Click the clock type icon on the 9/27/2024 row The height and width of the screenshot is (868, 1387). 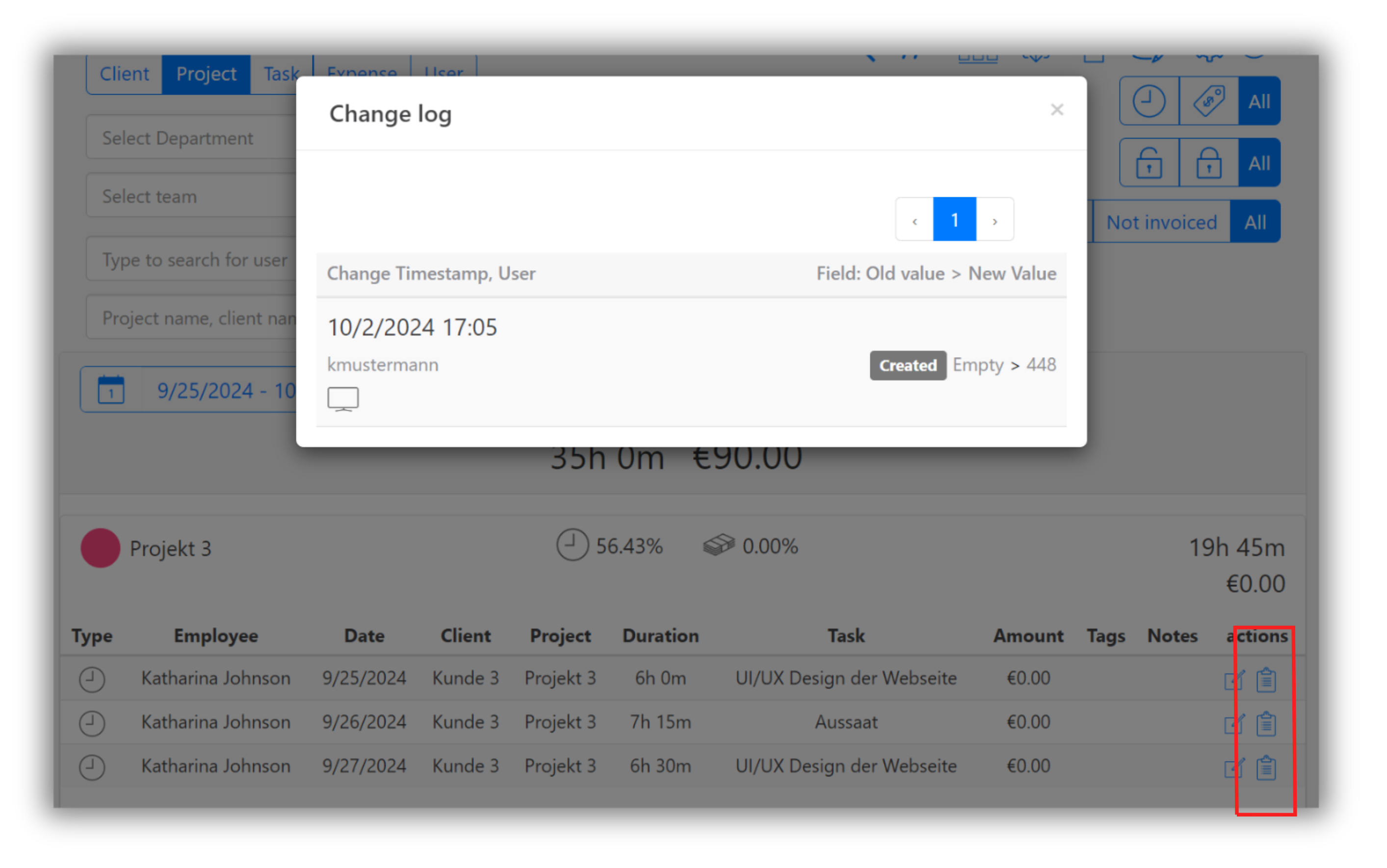92,766
